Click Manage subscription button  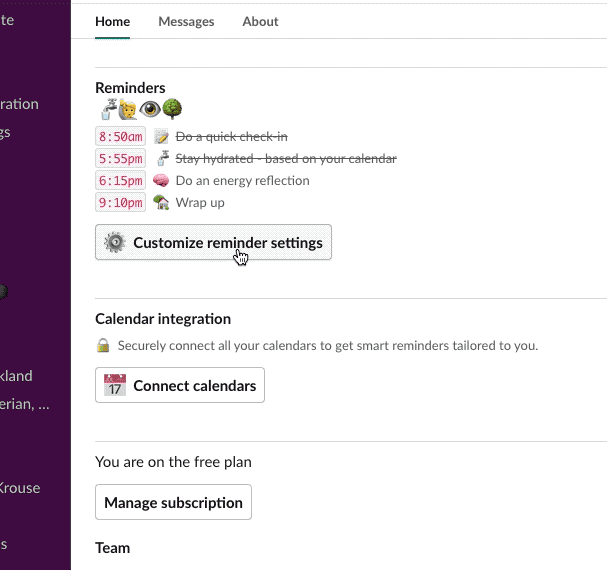click(173, 502)
